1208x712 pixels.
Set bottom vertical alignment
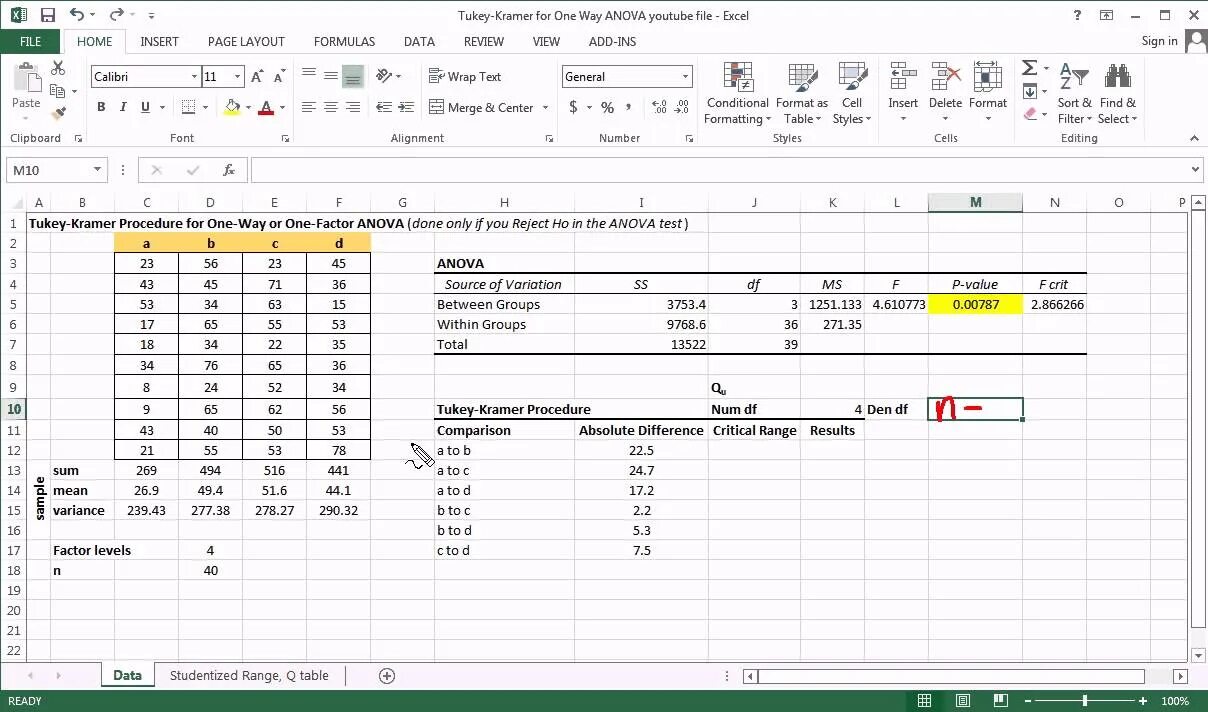(x=352, y=76)
